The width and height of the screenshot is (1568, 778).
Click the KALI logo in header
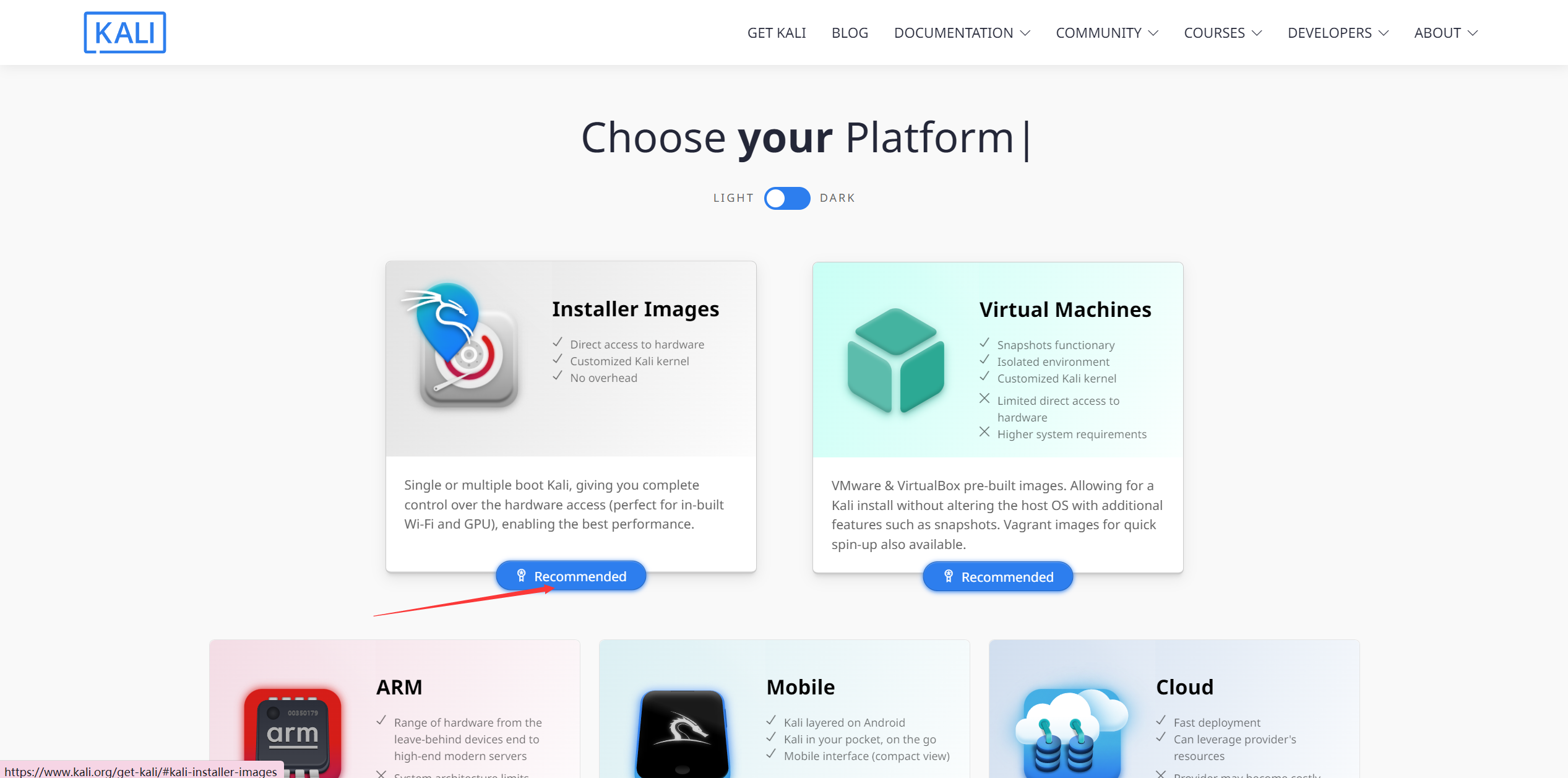(x=125, y=32)
